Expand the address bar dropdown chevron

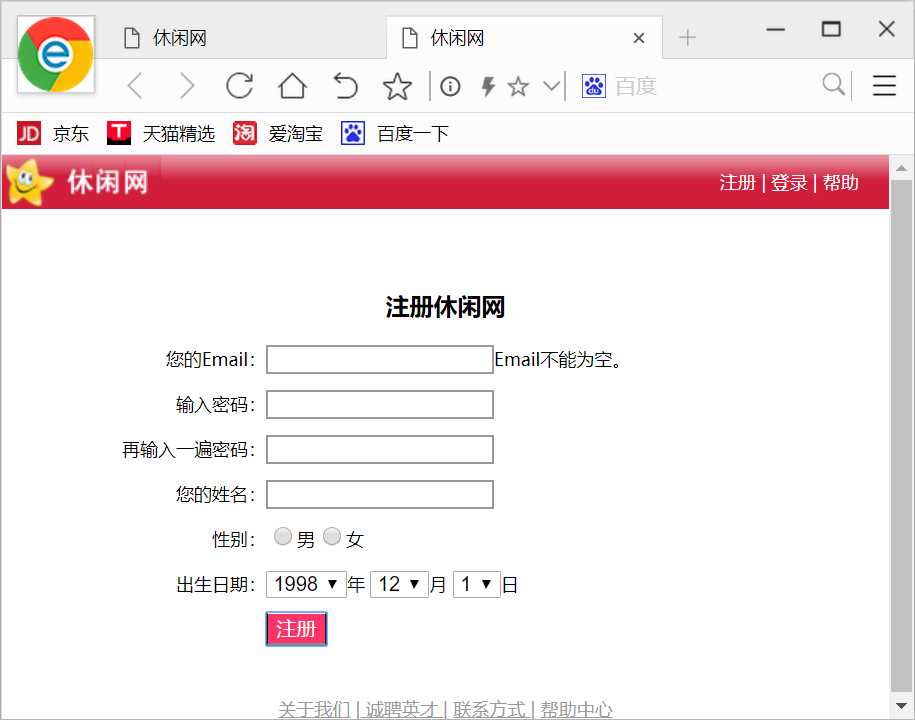(x=551, y=86)
